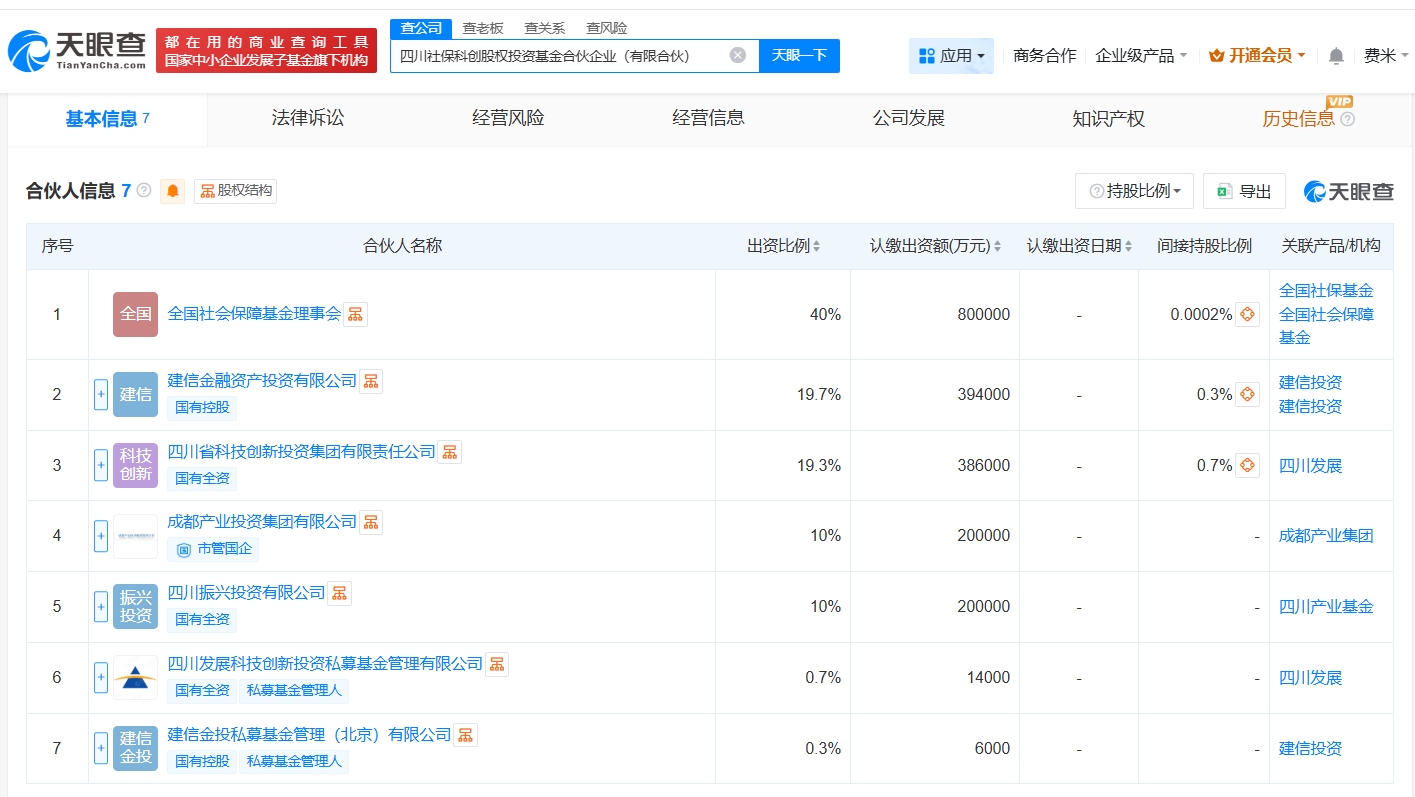
Task: Clear the search box with X icon
Action: click(737, 55)
